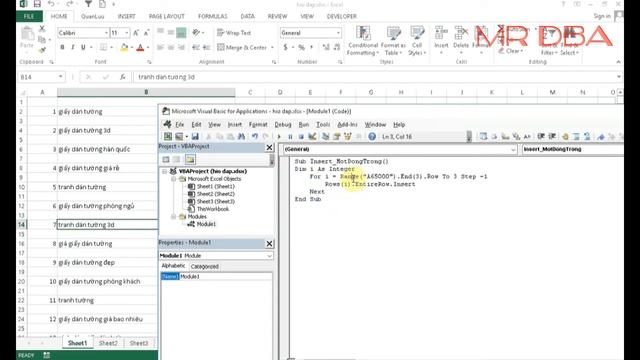Click the Undo icon in the VBA toolbar

(x=255, y=136)
